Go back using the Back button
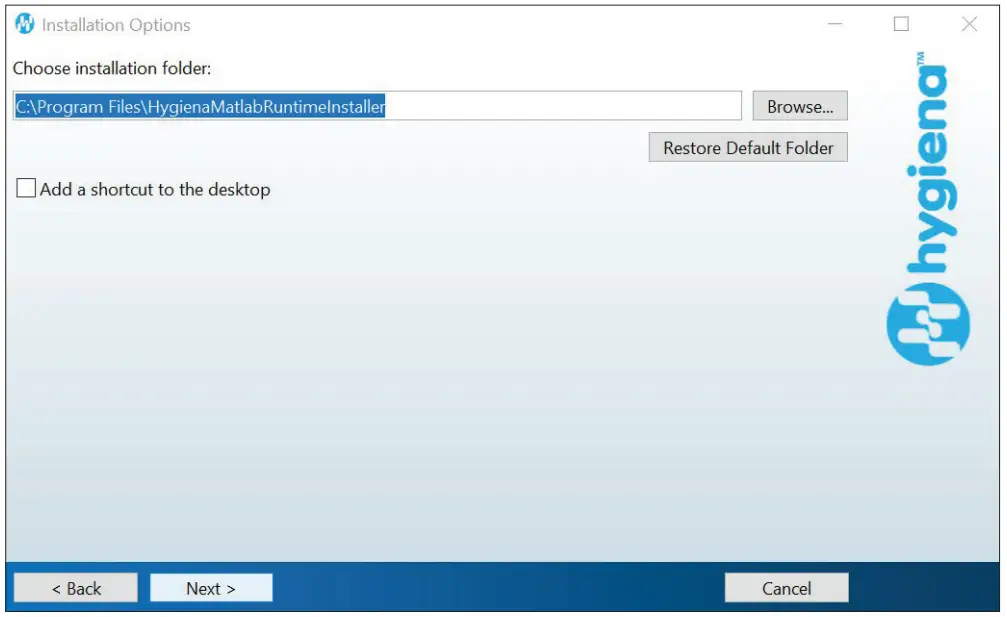The height and width of the screenshot is (617, 1007). [75, 587]
